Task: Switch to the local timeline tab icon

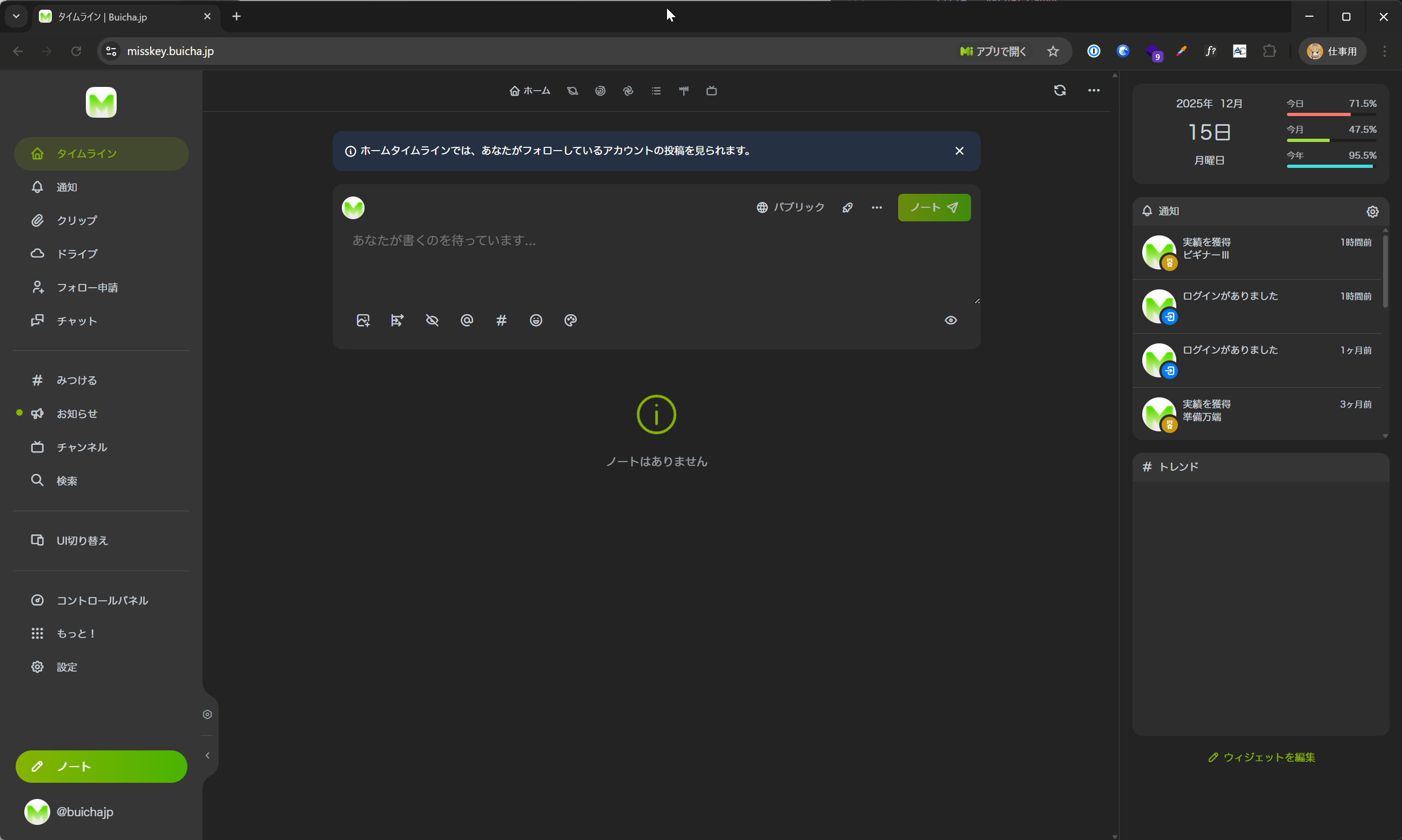Action: click(572, 91)
